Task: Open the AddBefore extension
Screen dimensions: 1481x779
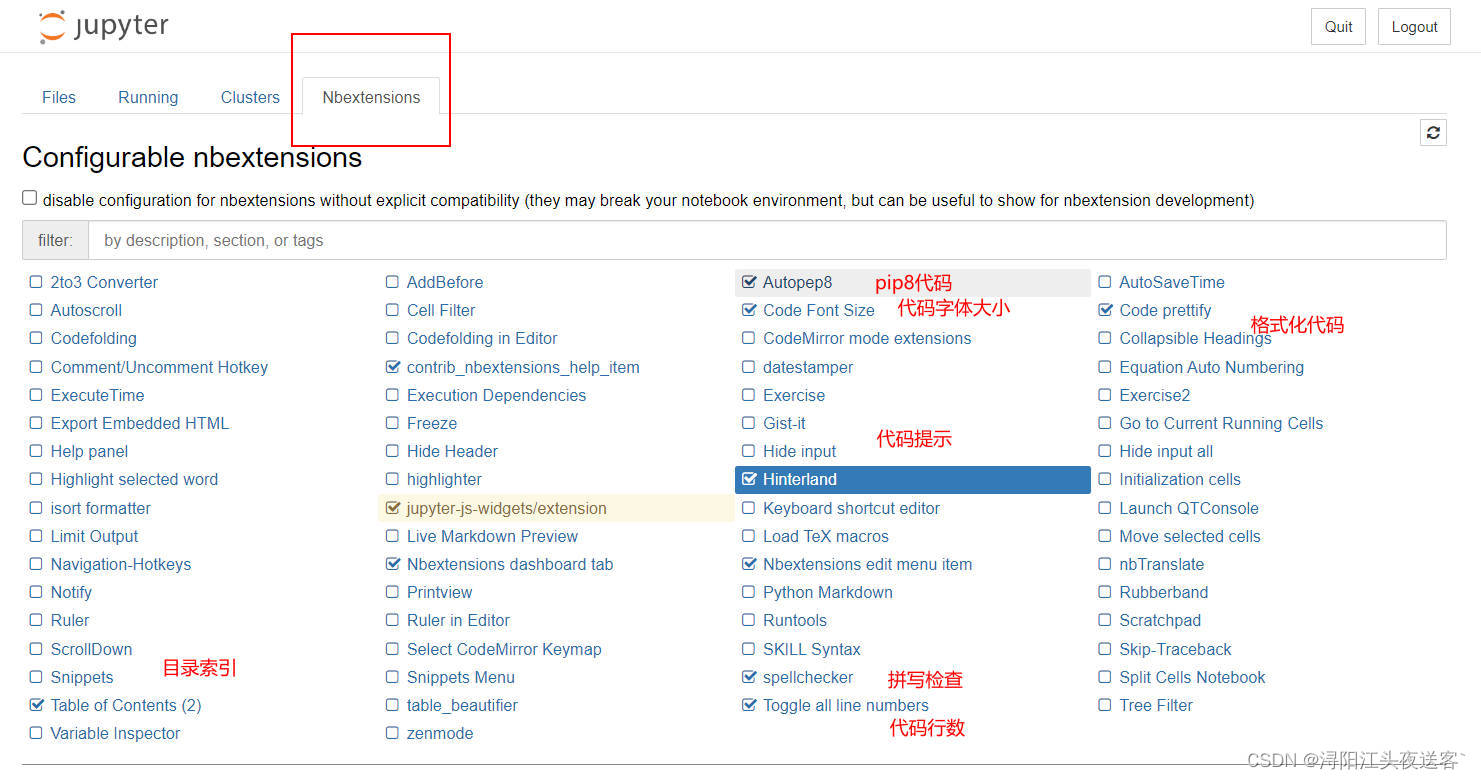Action: [445, 282]
